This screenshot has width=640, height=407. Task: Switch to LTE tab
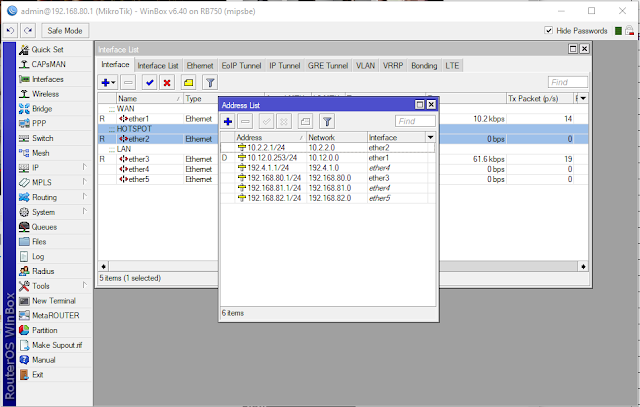452,66
